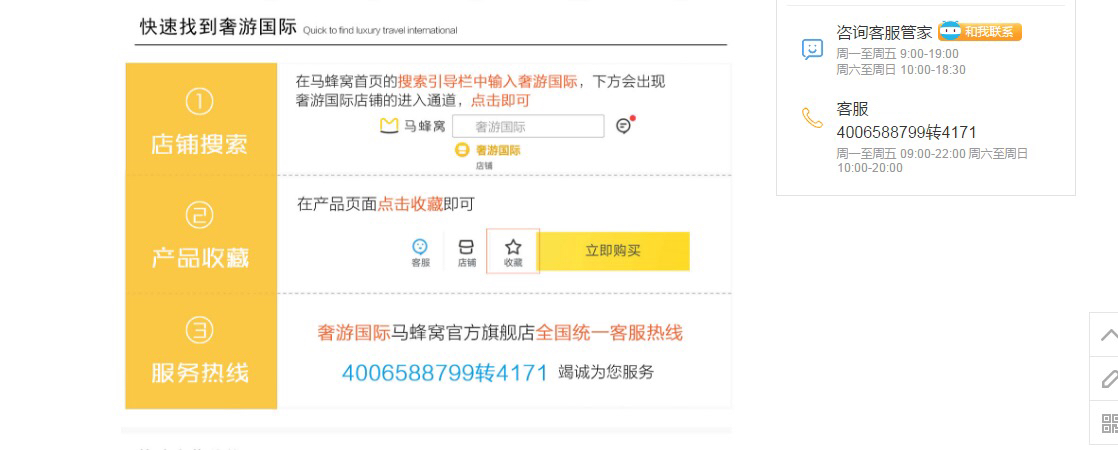Click the orange phone handset icon beside 客服
The image size is (1118, 450).
(812, 118)
